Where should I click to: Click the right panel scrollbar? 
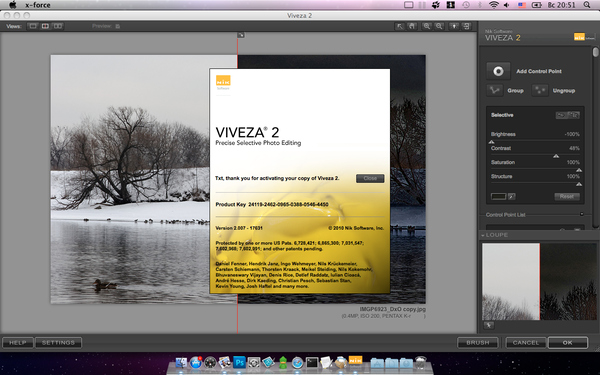[x=595, y=52]
